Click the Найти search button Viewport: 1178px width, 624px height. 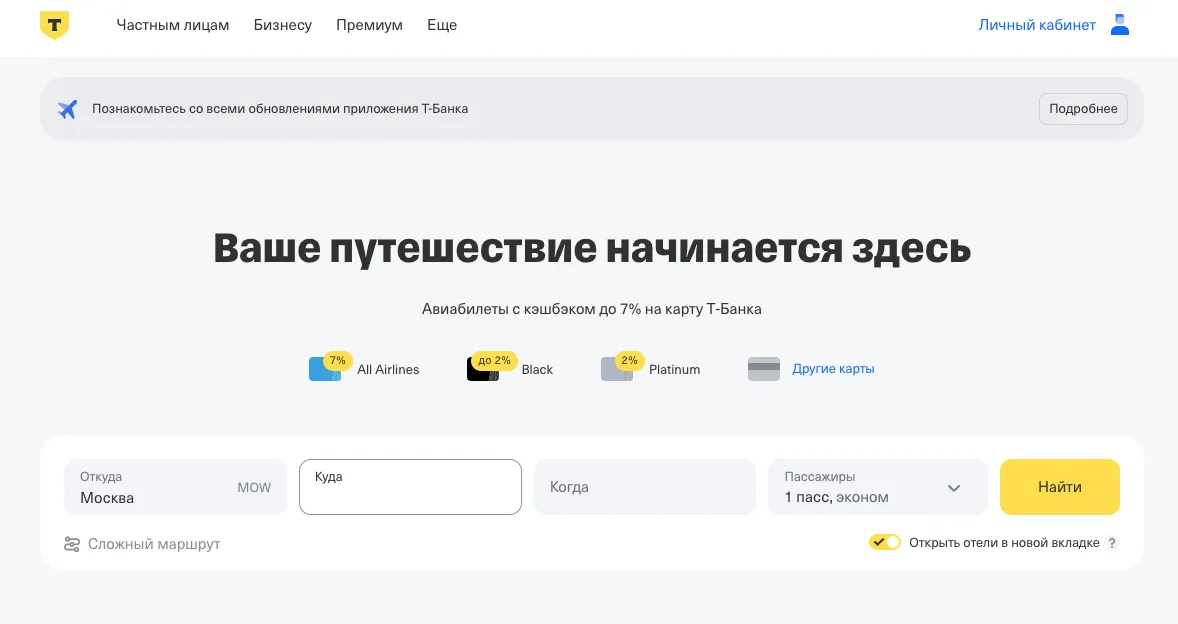pyautogui.click(x=1059, y=487)
